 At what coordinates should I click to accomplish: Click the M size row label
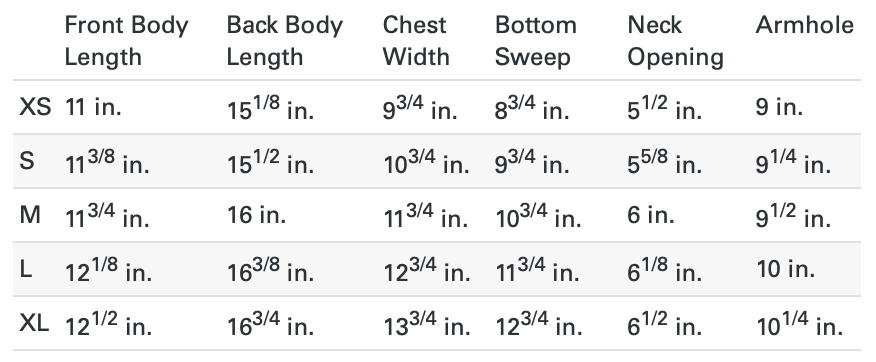(30, 215)
